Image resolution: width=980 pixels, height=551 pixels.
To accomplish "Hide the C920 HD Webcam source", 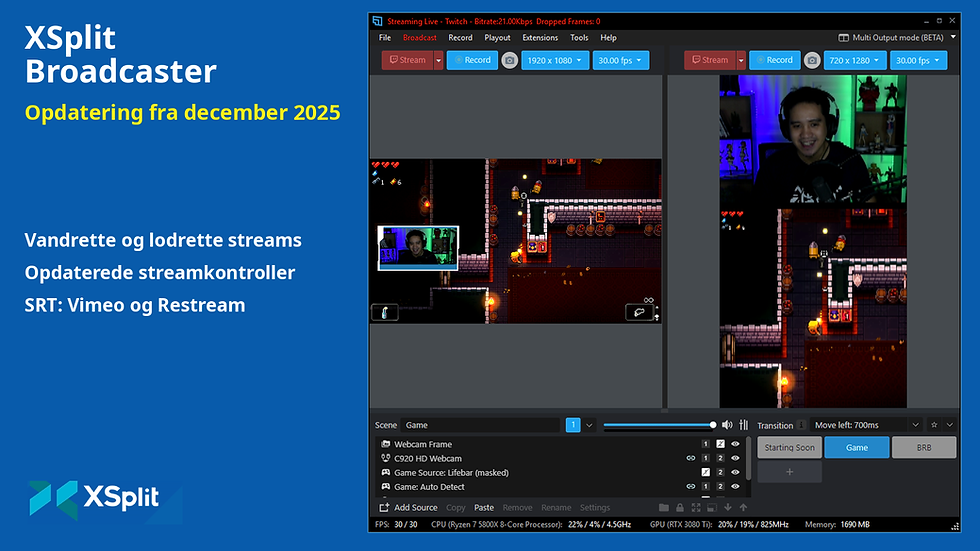I will tap(735, 459).
